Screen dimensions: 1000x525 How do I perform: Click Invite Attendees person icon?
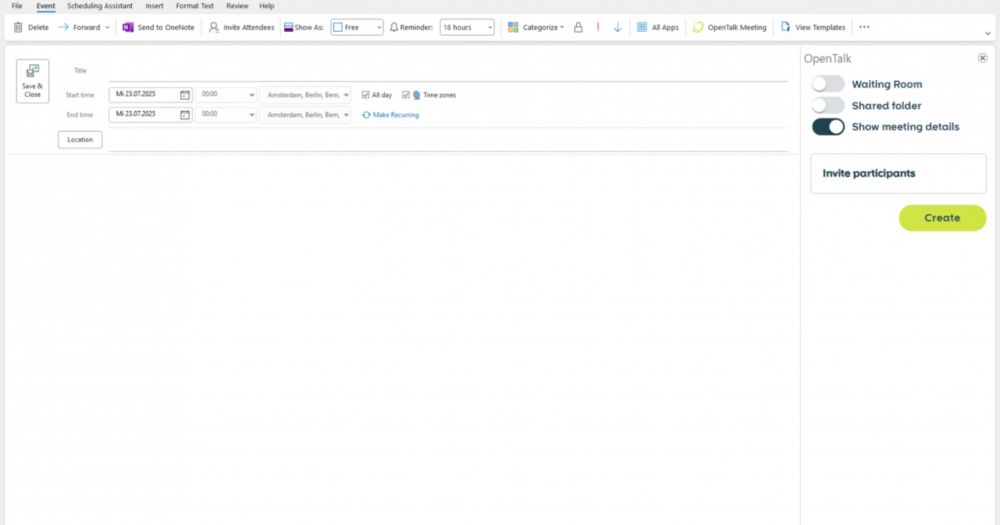[x=214, y=27]
